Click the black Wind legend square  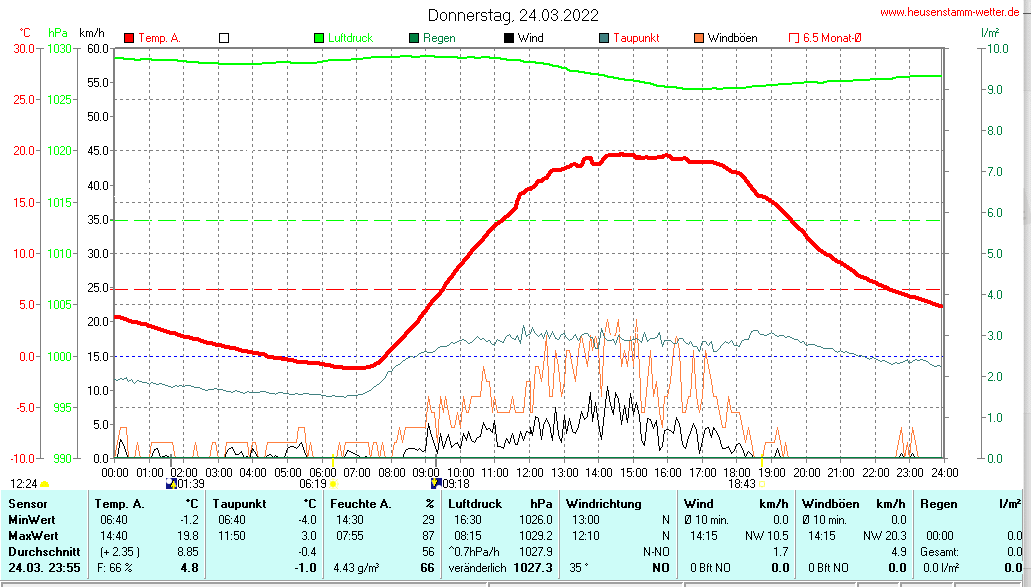coord(509,38)
